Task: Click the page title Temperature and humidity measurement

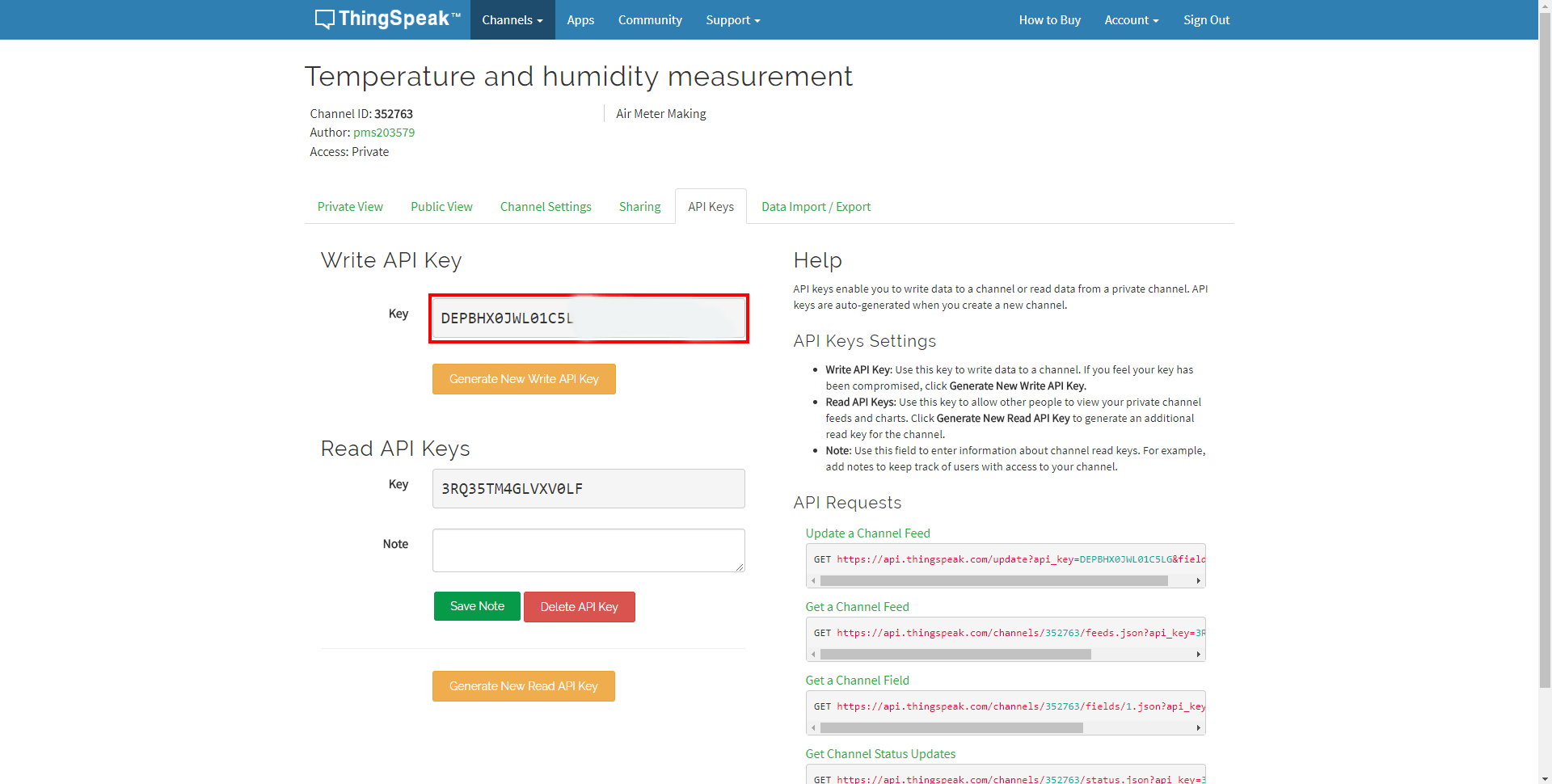Action: (x=579, y=76)
